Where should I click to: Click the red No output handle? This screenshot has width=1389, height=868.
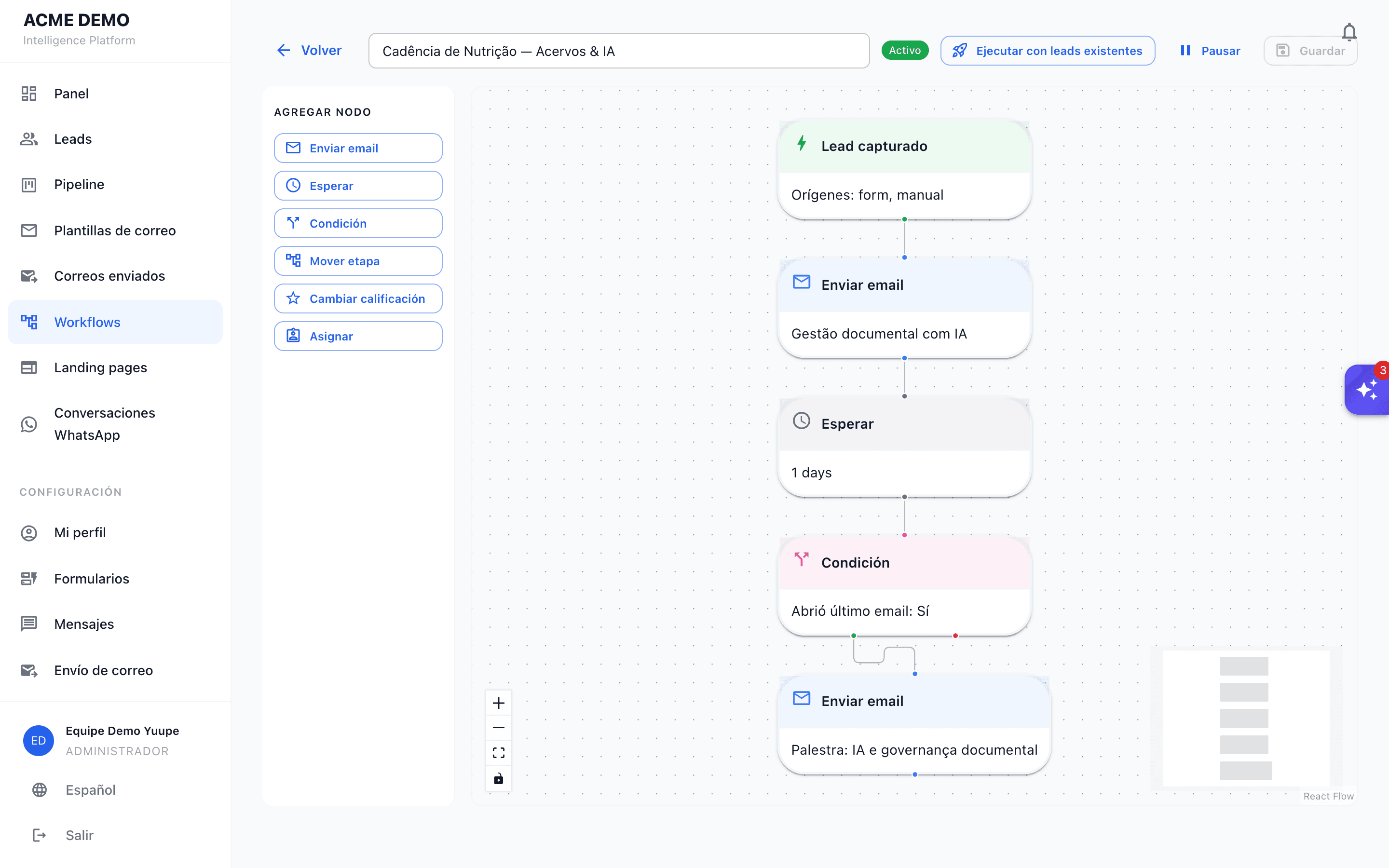(x=955, y=636)
